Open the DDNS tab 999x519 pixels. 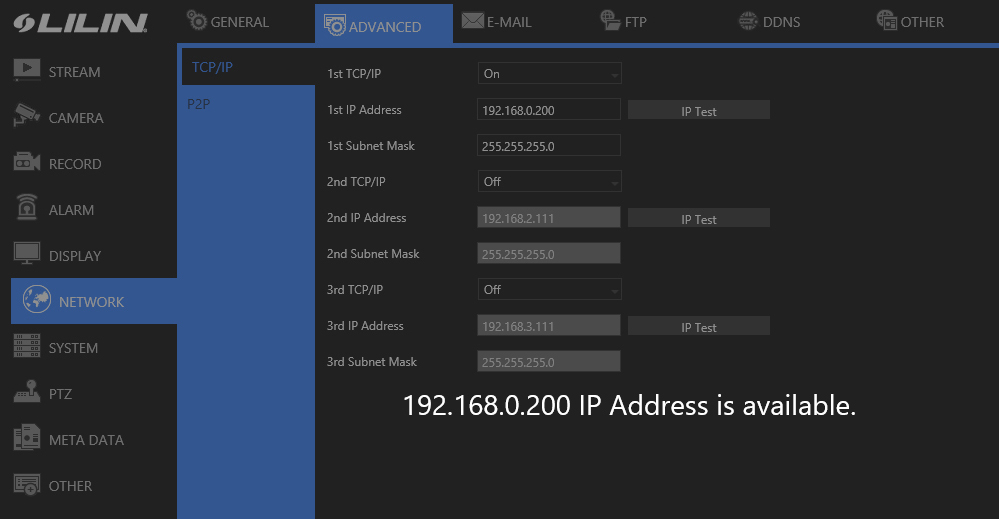click(x=768, y=22)
